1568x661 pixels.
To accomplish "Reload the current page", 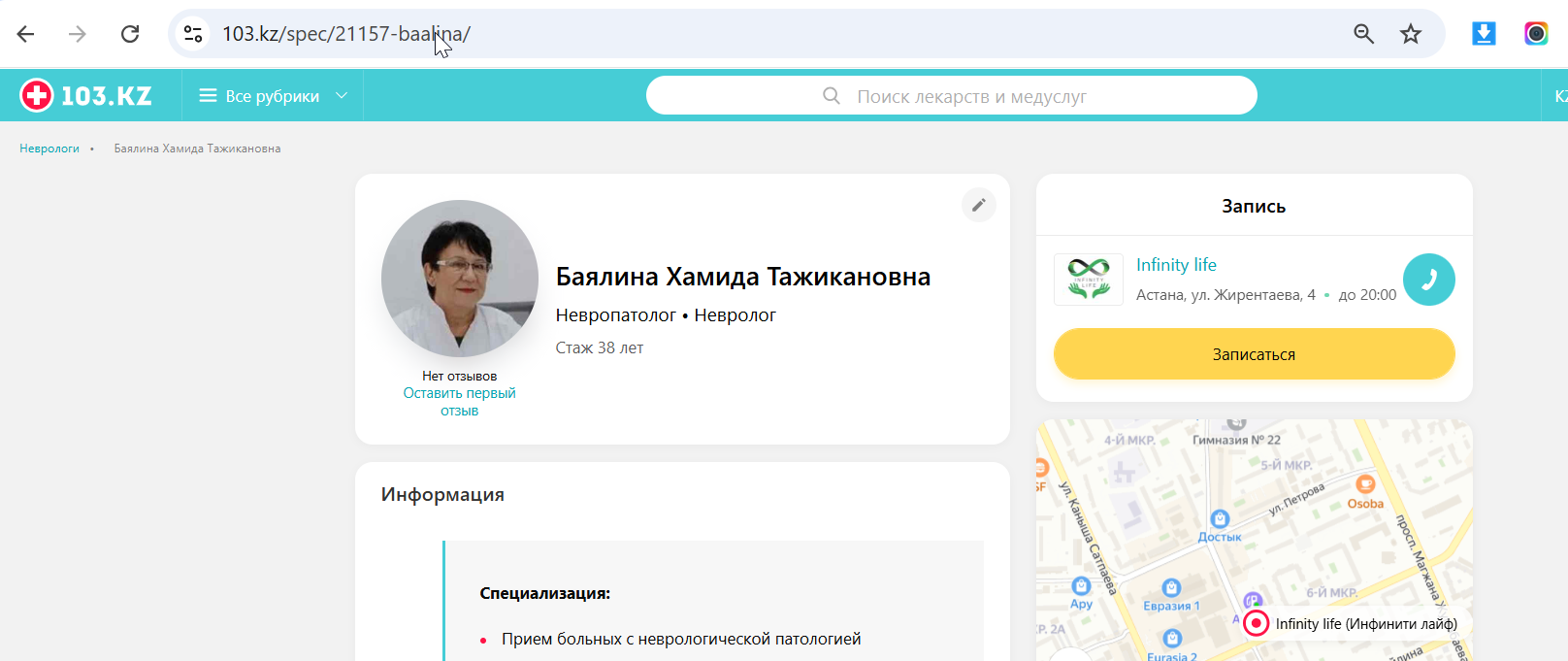I will pos(130,34).
